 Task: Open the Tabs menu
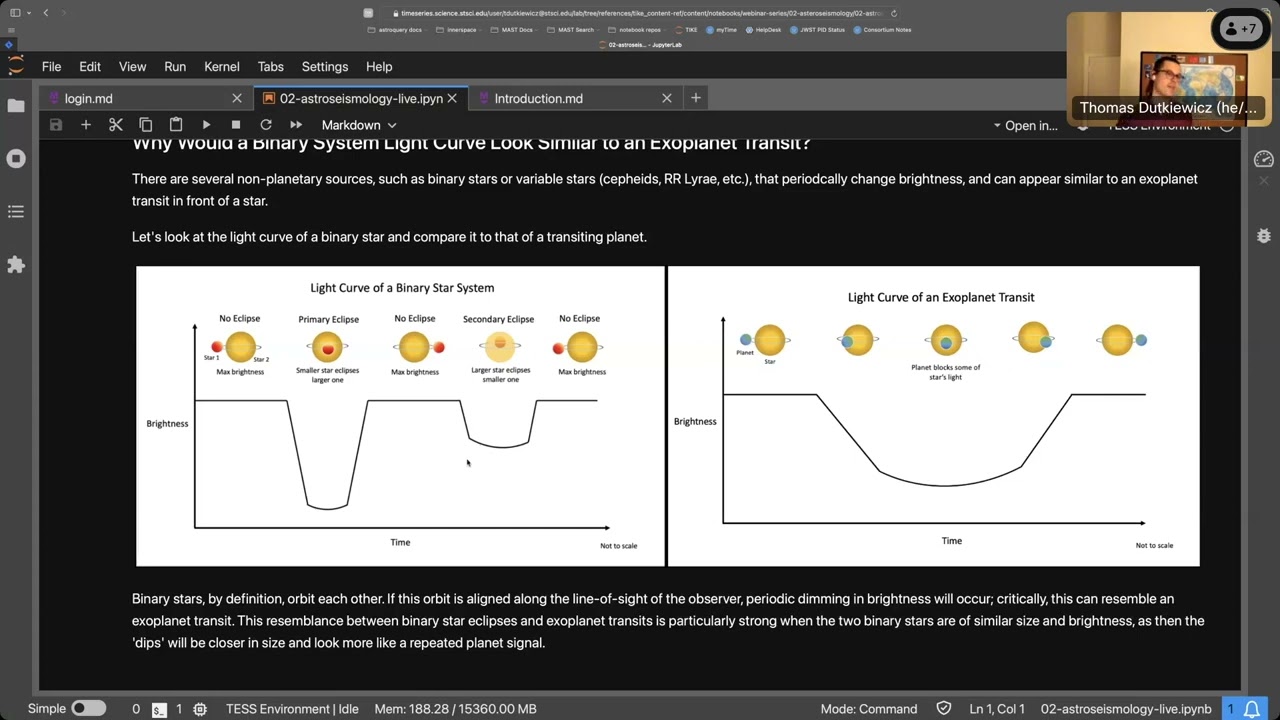pos(271,66)
